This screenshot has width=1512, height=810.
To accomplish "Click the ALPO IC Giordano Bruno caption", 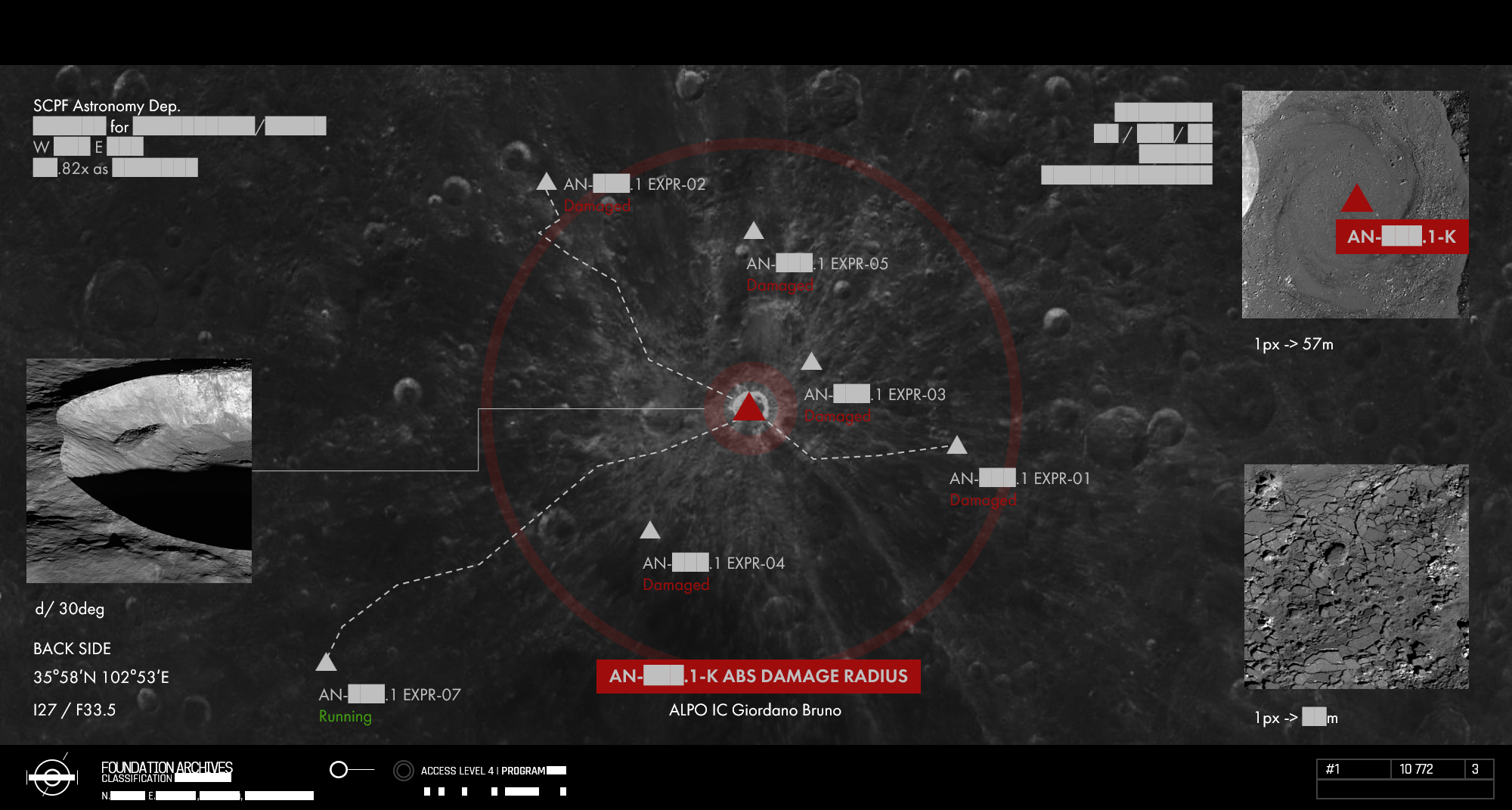I will click(x=754, y=710).
